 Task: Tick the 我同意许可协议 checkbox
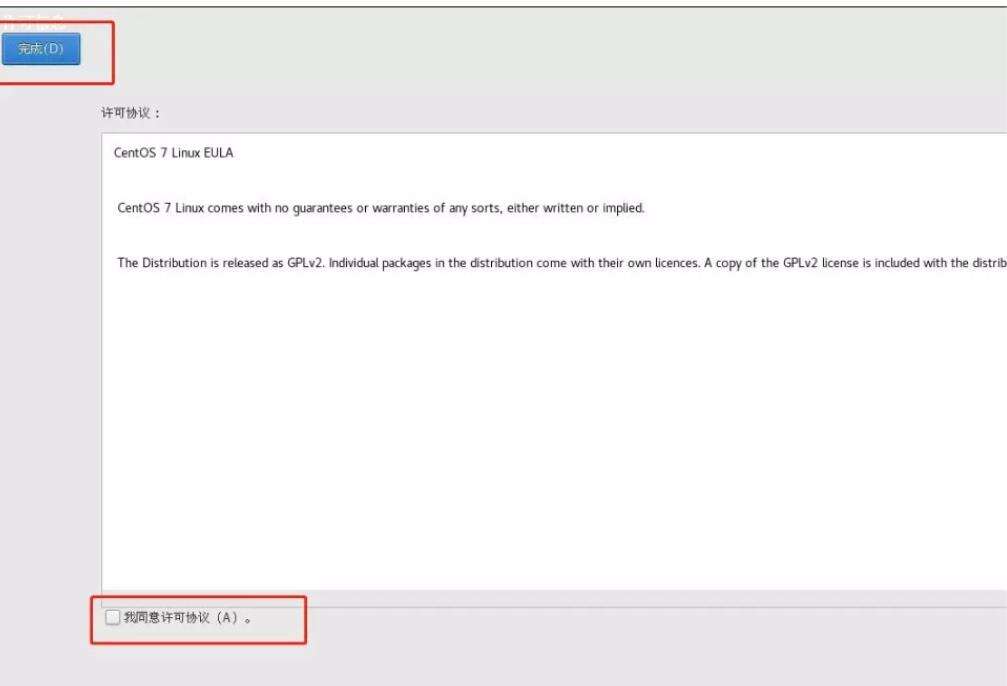tap(112, 617)
